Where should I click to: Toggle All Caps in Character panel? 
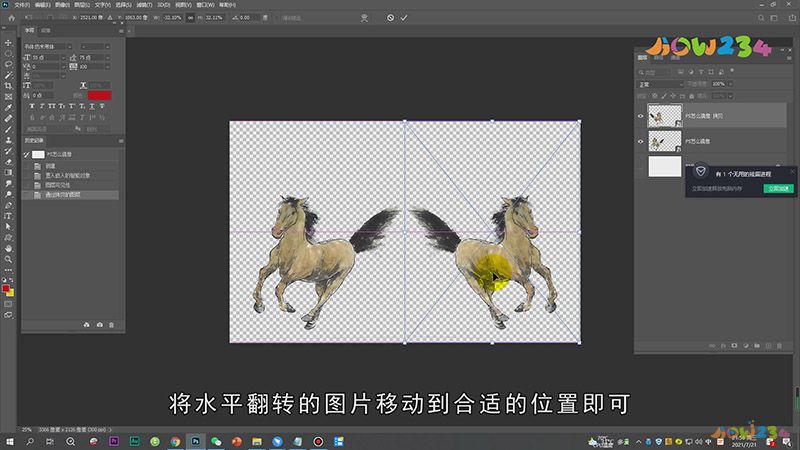pos(52,106)
